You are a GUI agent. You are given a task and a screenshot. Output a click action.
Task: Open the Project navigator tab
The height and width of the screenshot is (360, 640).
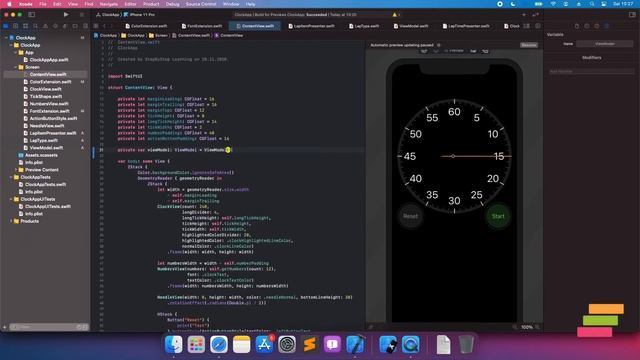pos(6,26)
